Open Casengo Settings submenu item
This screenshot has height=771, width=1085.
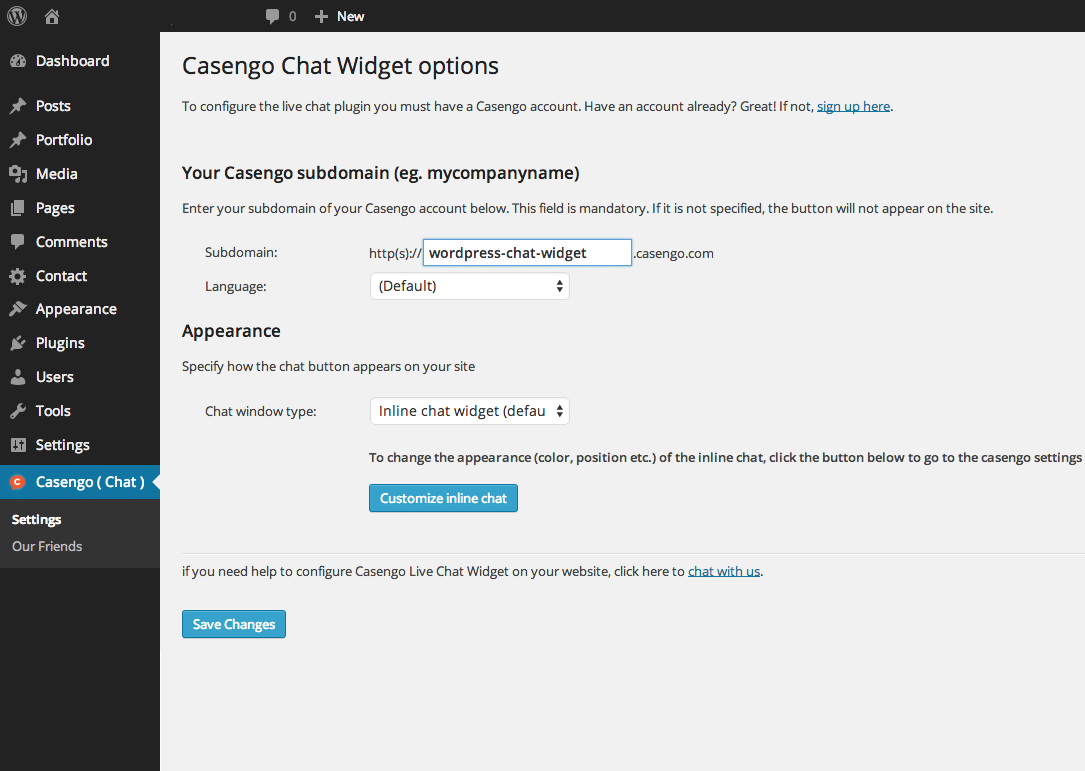coord(37,520)
